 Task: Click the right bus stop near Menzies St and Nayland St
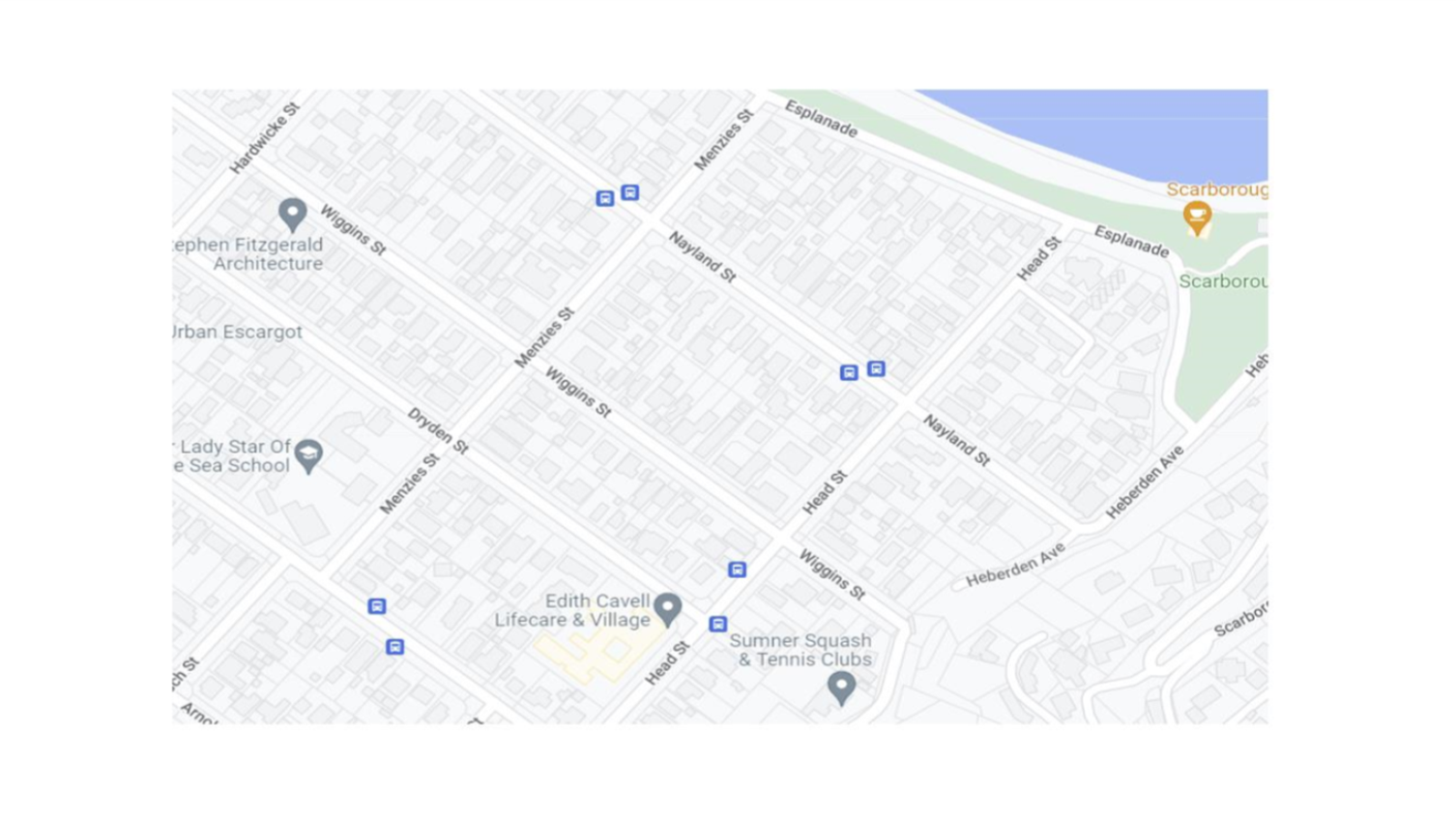[x=629, y=192]
